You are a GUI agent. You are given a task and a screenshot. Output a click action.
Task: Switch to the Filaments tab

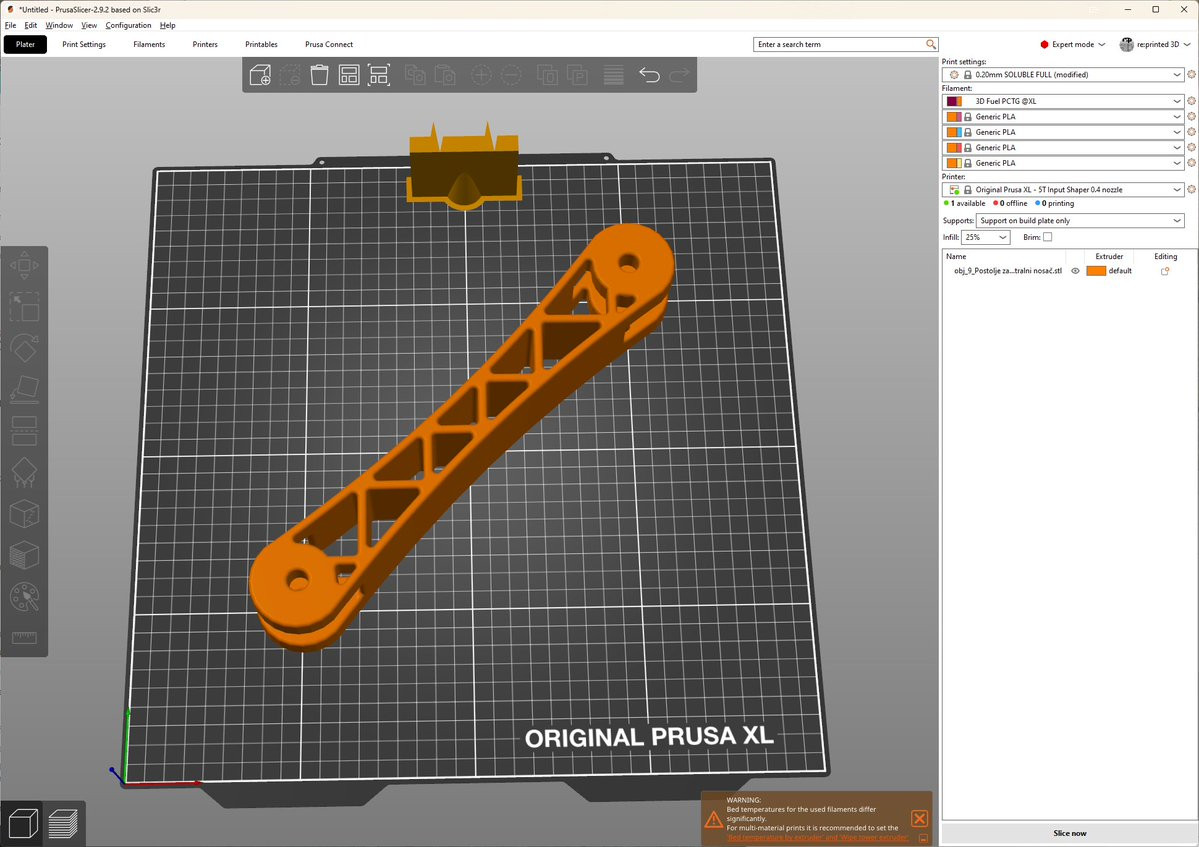pyautogui.click(x=149, y=44)
